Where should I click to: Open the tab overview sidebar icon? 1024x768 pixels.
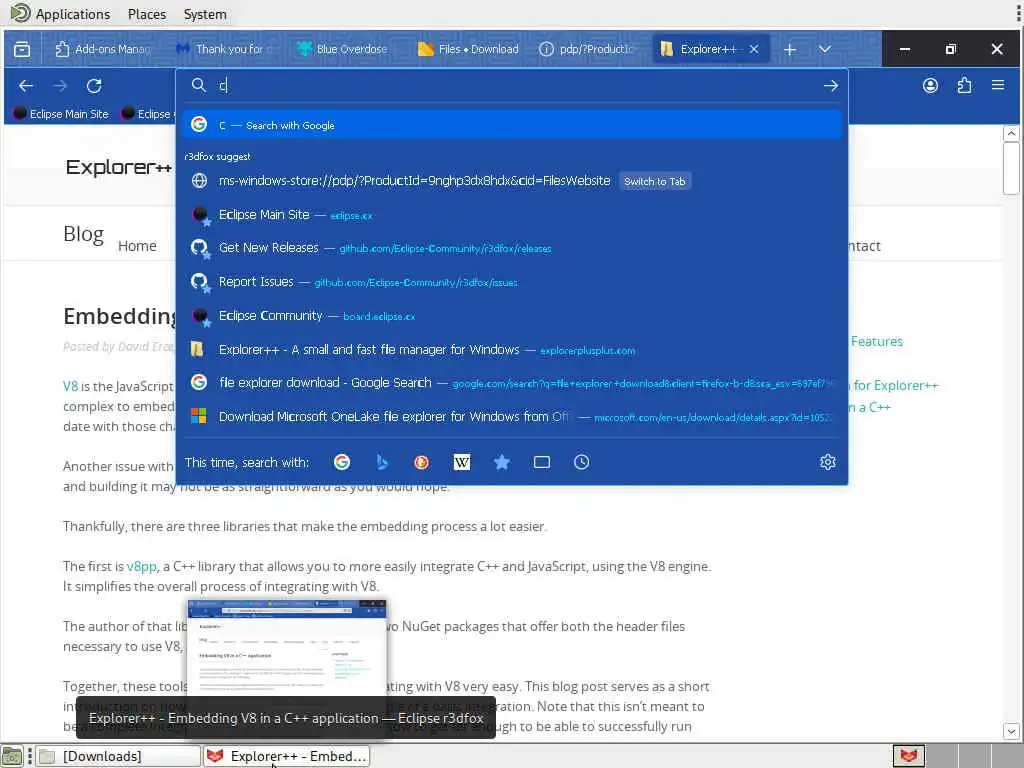pyautogui.click(x=22, y=49)
